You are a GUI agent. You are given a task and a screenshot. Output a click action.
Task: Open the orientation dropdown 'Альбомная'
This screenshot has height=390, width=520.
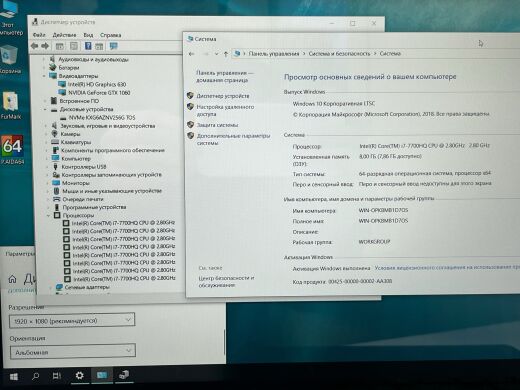72,352
